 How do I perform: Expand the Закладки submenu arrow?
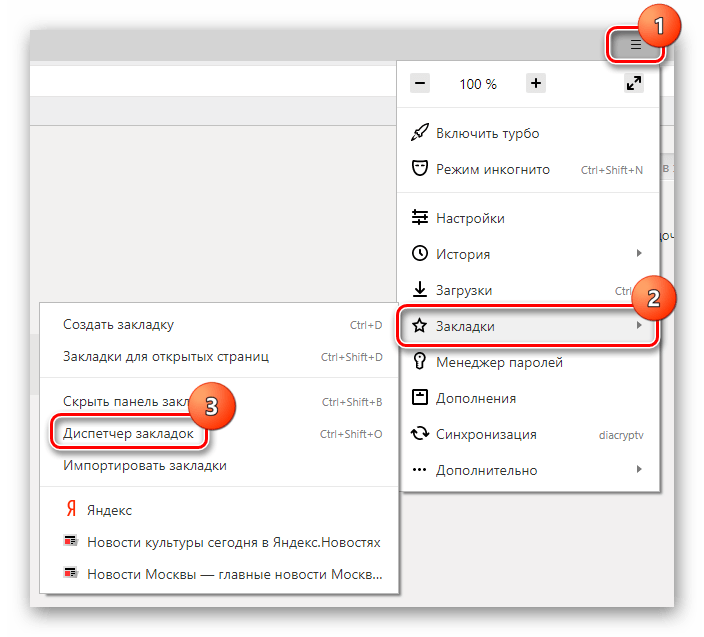click(x=639, y=325)
